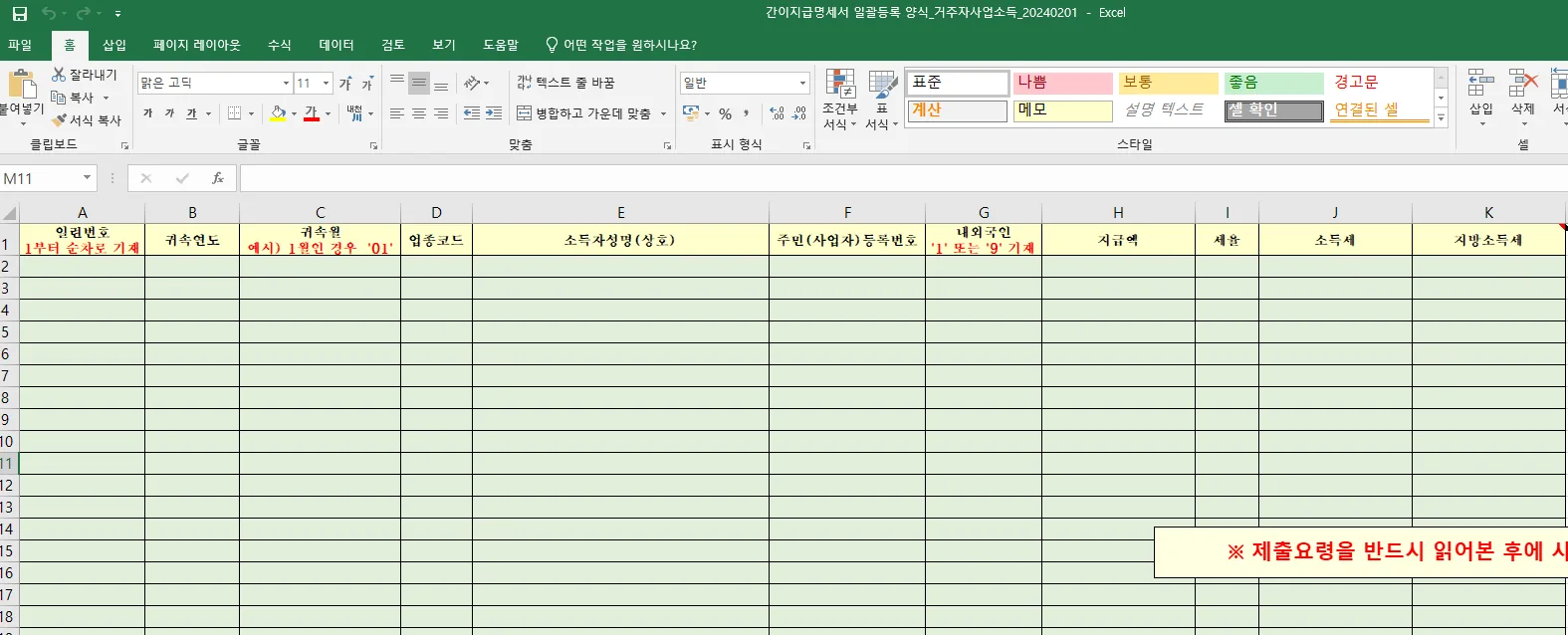Open Format as Table (표 서식)
This screenshot has height=635, width=1568.
click(882, 100)
